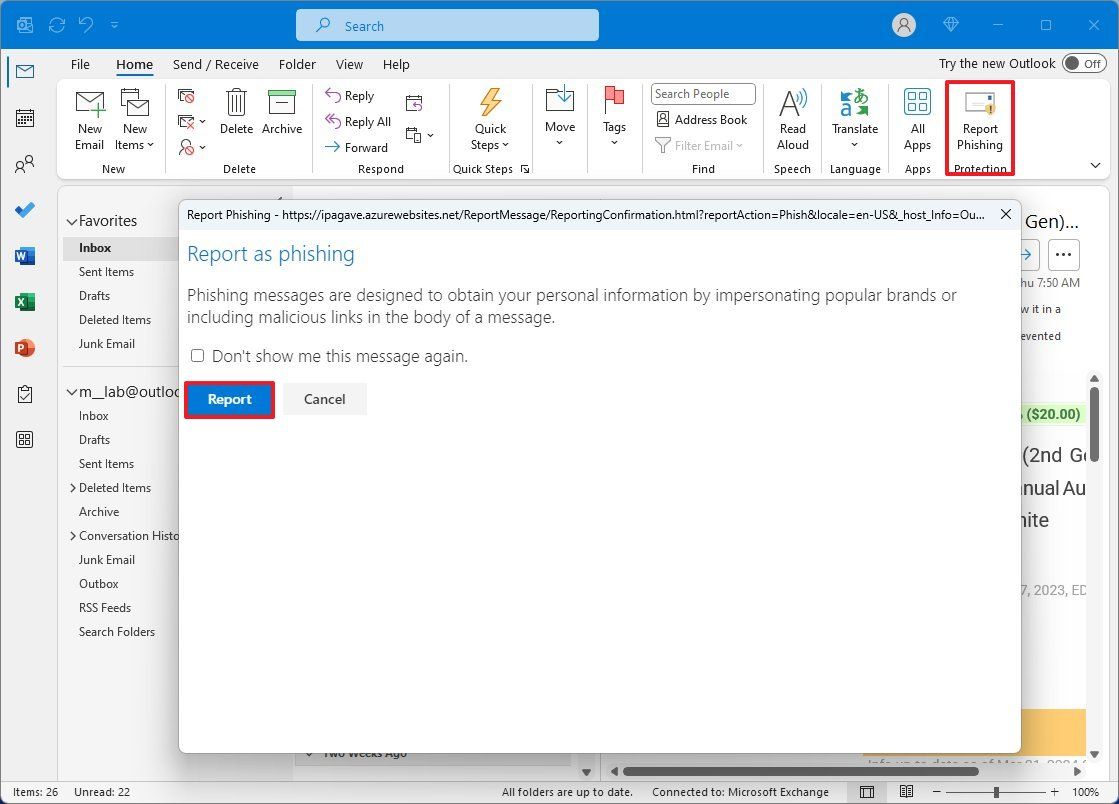
Task: Cancel the phishing report dialog
Action: pyautogui.click(x=324, y=398)
